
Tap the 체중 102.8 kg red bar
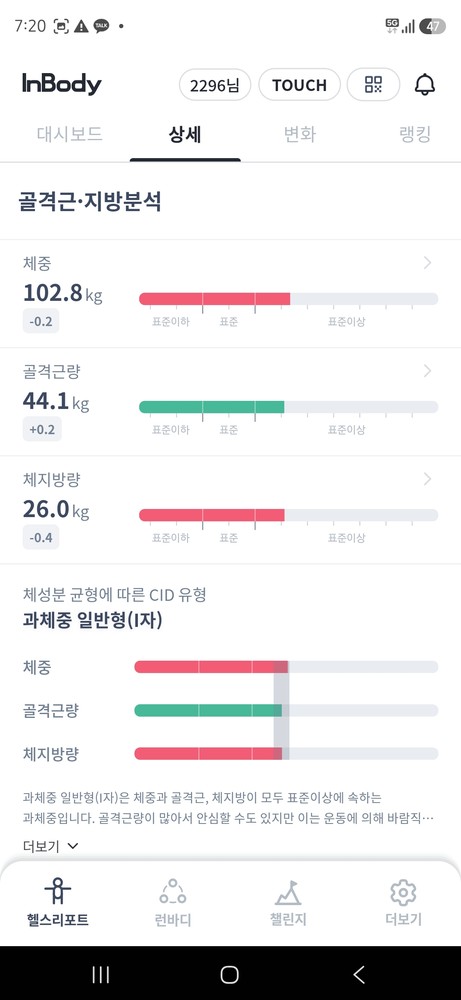(214, 298)
